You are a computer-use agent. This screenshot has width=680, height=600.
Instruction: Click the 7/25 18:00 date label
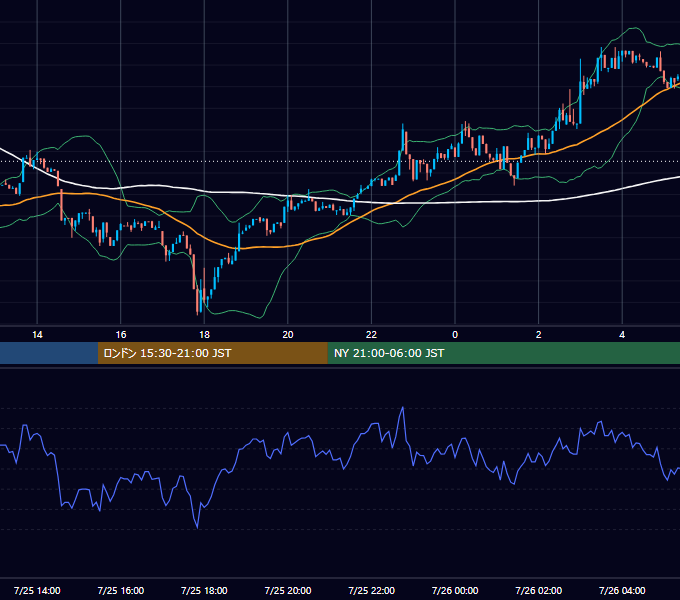pos(204,590)
